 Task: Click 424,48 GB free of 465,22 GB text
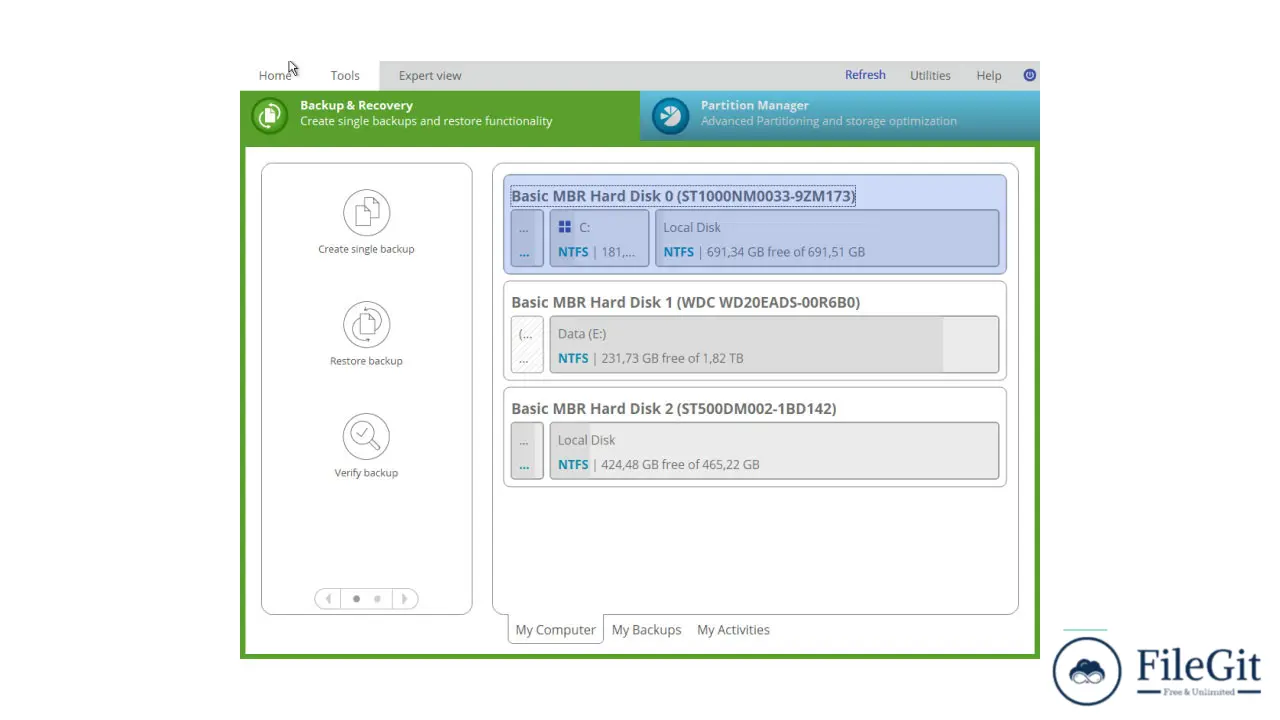point(680,464)
